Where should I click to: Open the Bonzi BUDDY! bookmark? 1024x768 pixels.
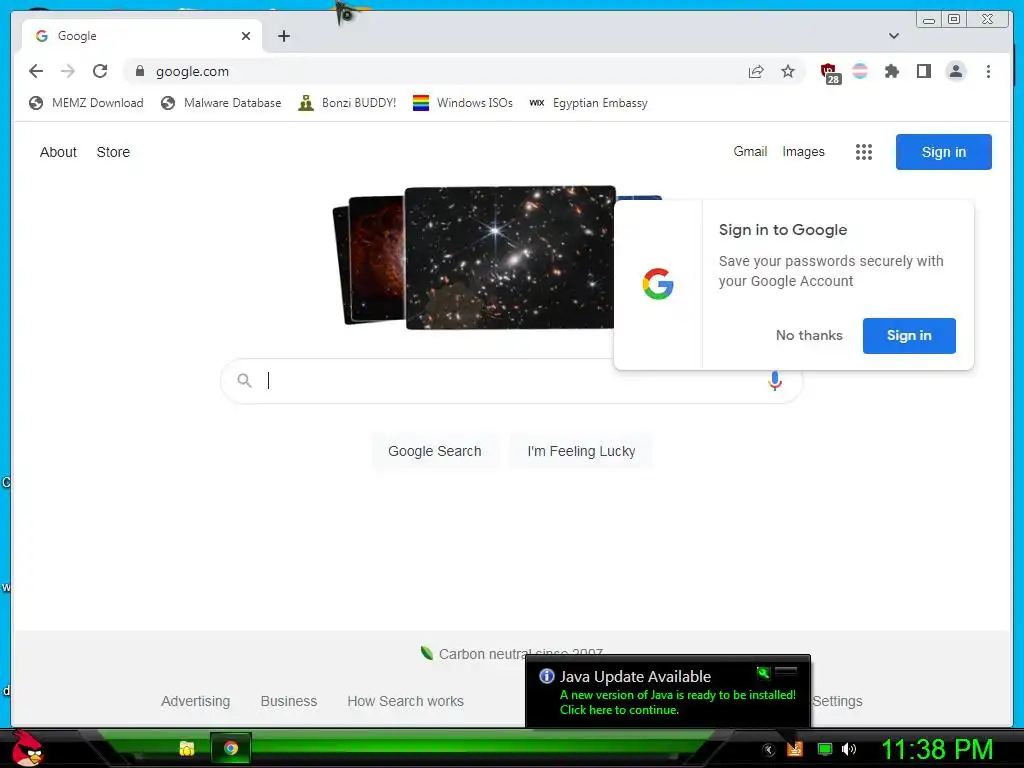347,103
